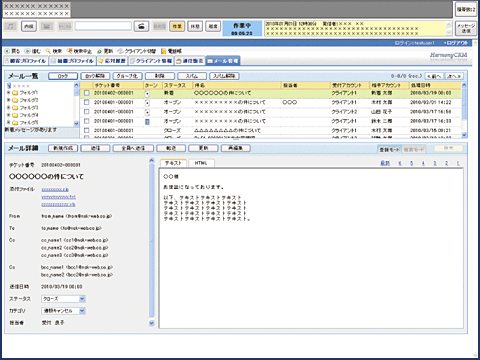This screenshot has height=360, width=480.
Task: Open the メール管理 tab
Action: (223, 61)
